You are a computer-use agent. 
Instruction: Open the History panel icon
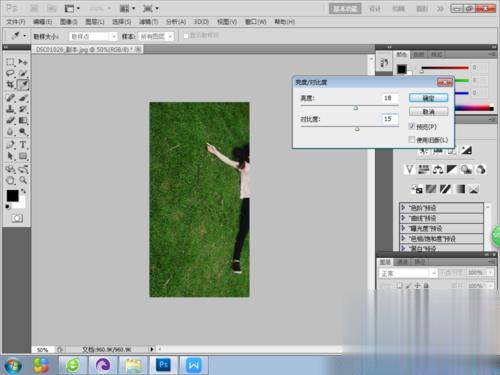point(384,63)
